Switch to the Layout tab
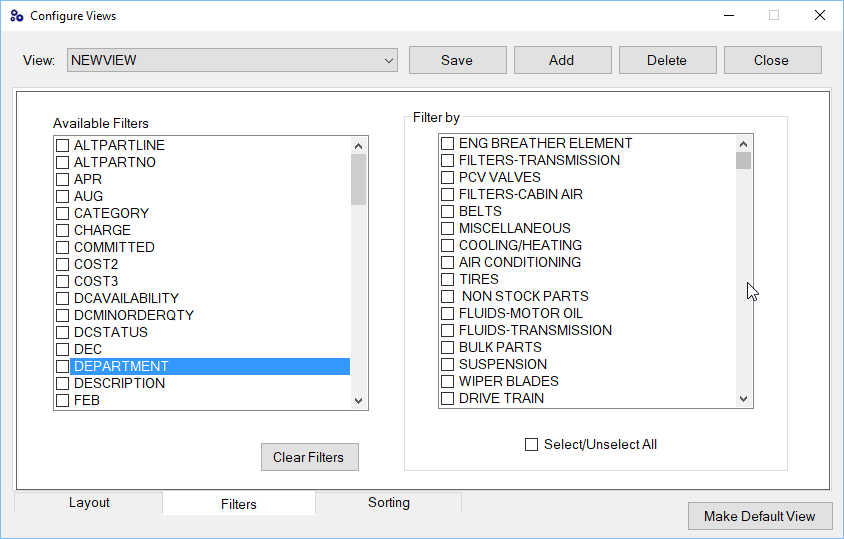844x539 pixels. point(89,502)
